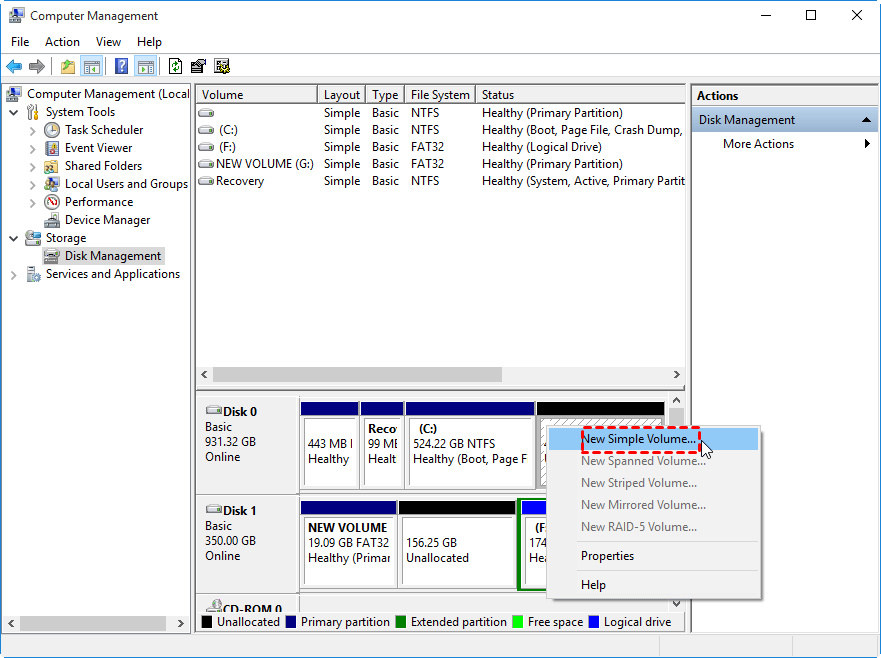Click the Storage node icon
Viewport: 881px width, 658px height.
coord(33,238)
